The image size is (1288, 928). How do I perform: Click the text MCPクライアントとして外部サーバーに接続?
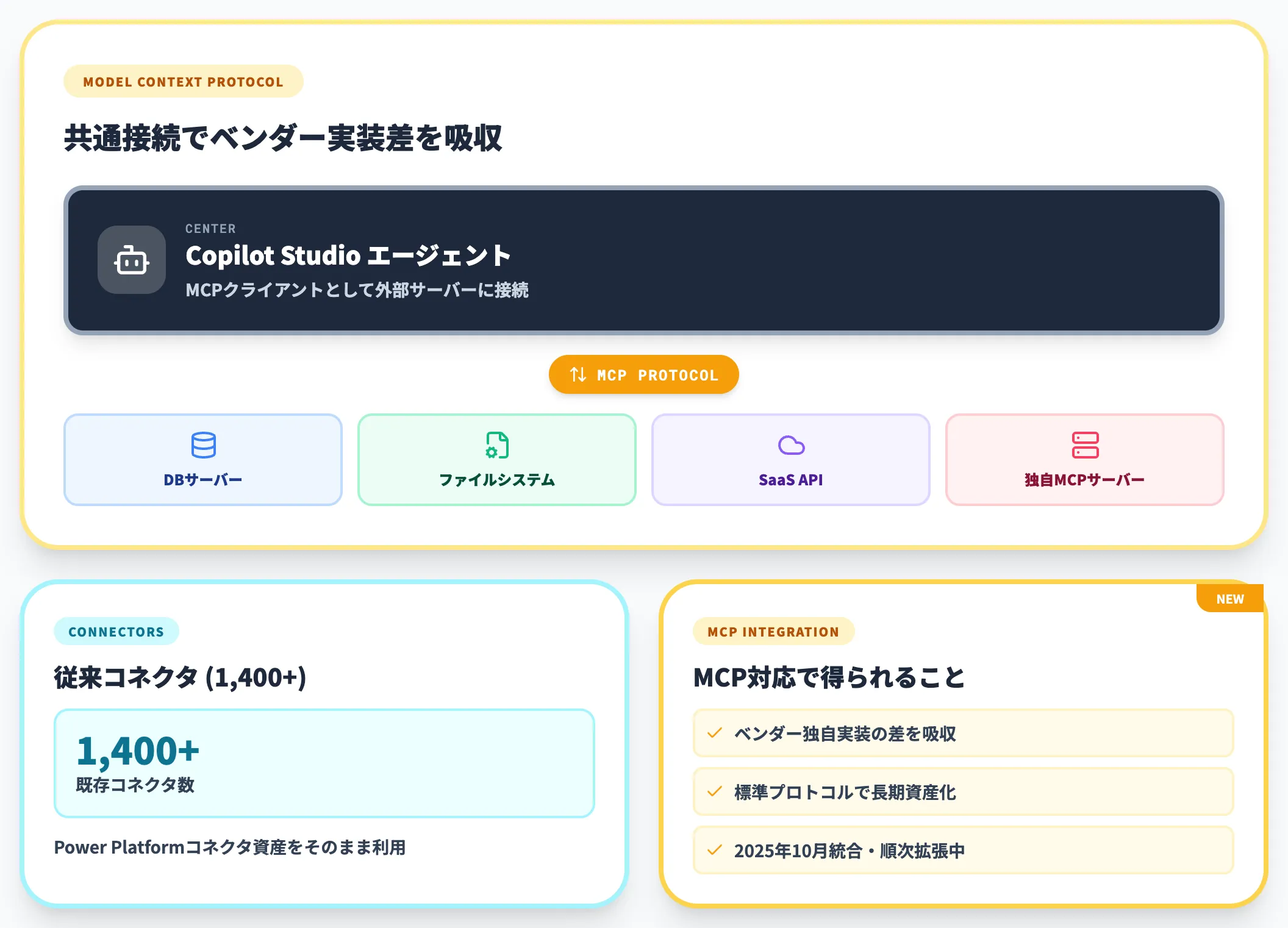coord(357,290)
